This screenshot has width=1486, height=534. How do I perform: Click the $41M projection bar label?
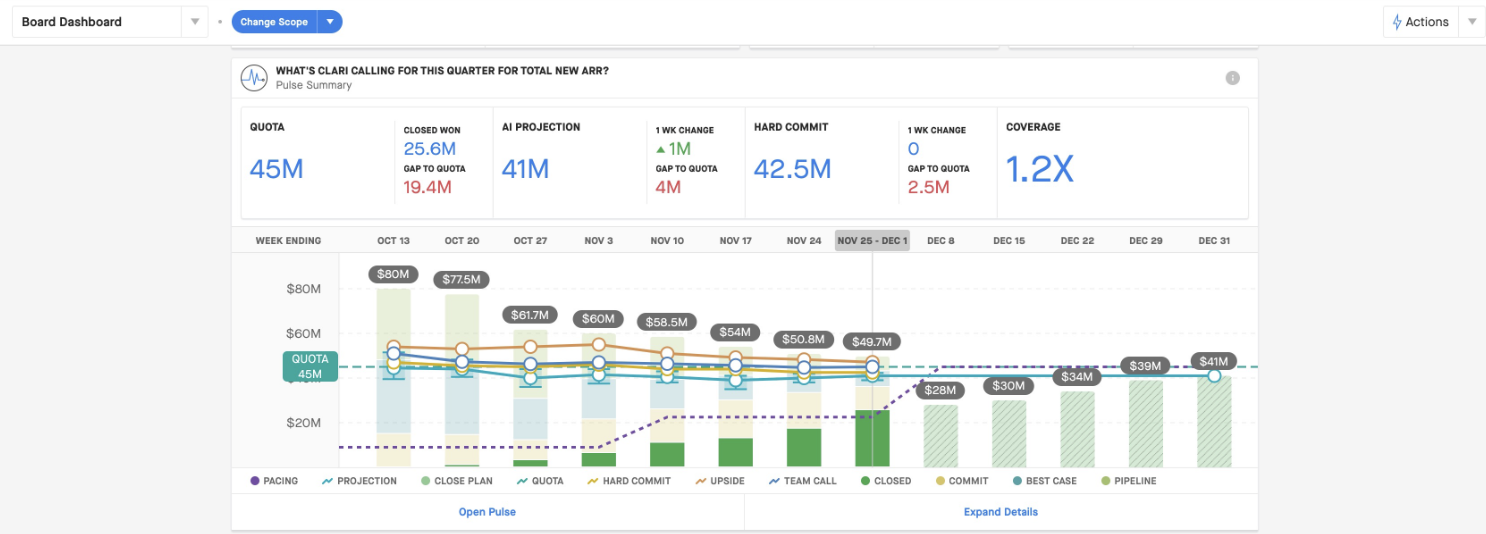[x=1213, y=361]
